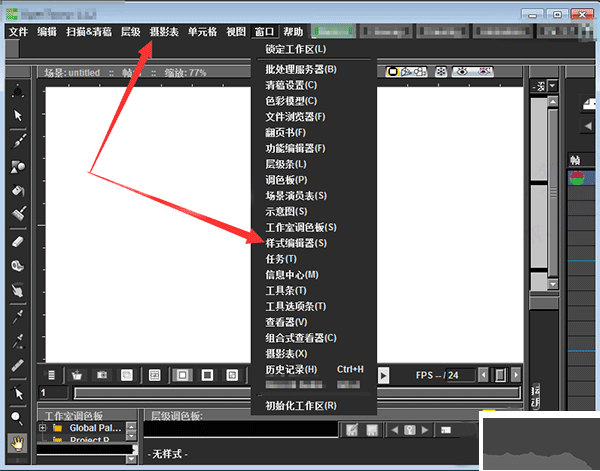This screenshot has height=471, width=600.
Task: Select the Project Palettes folder
Action: pyautogui.click(x=89, y=440)
